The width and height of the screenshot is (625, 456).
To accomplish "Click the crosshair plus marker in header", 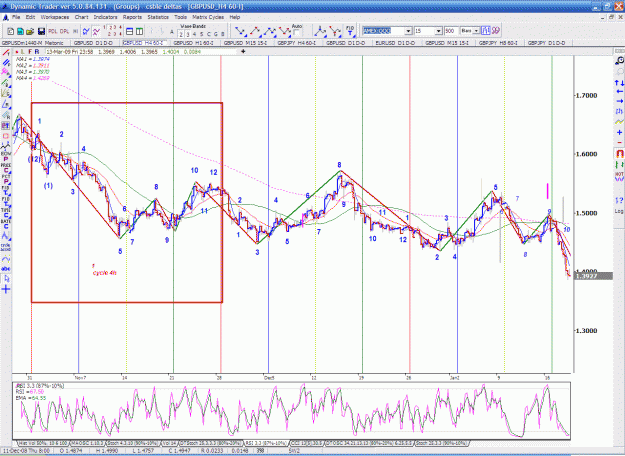I will (243, 51).
